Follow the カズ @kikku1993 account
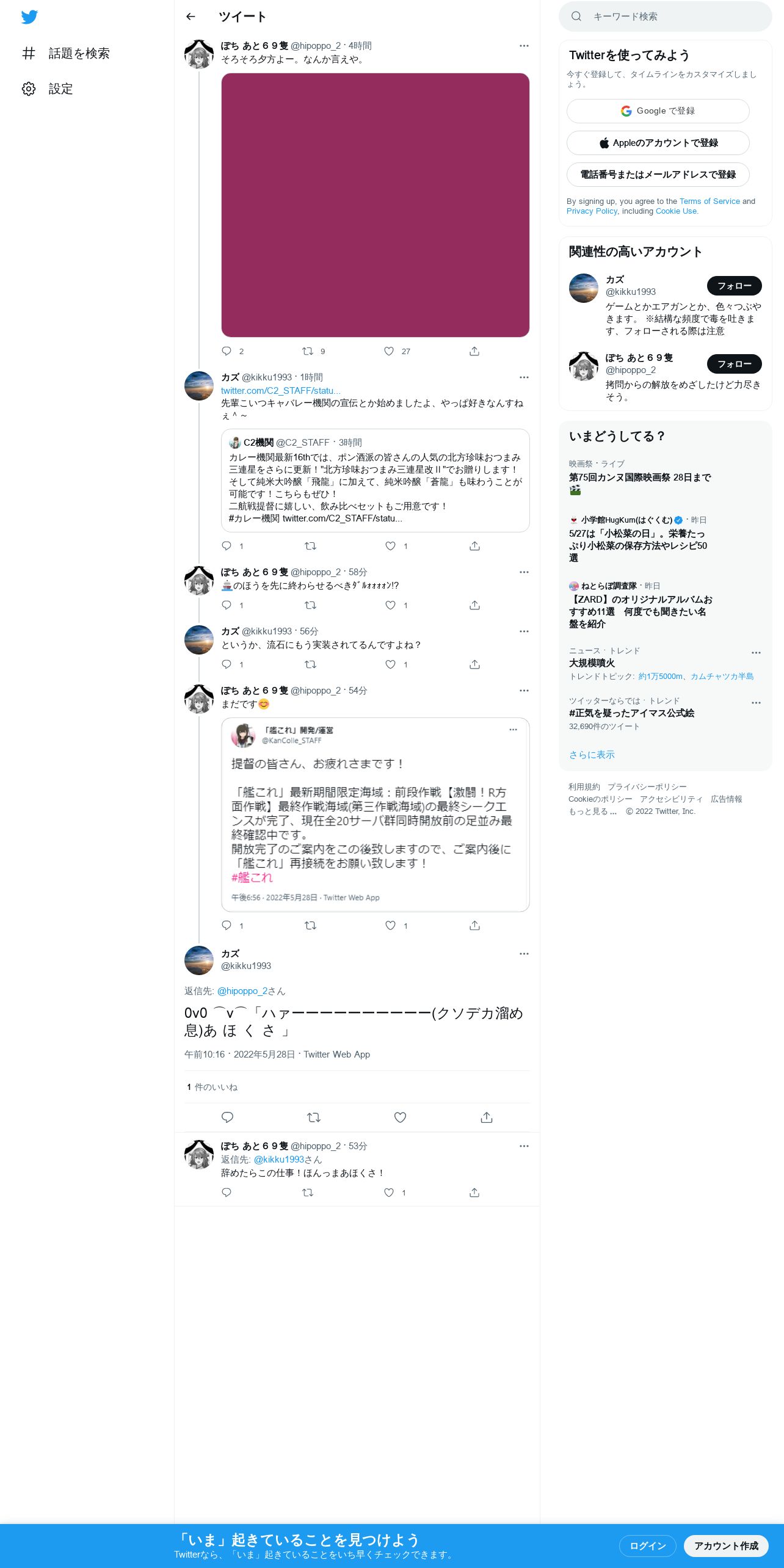Screen dimensions: 784x1568 [x=735, y=286]
